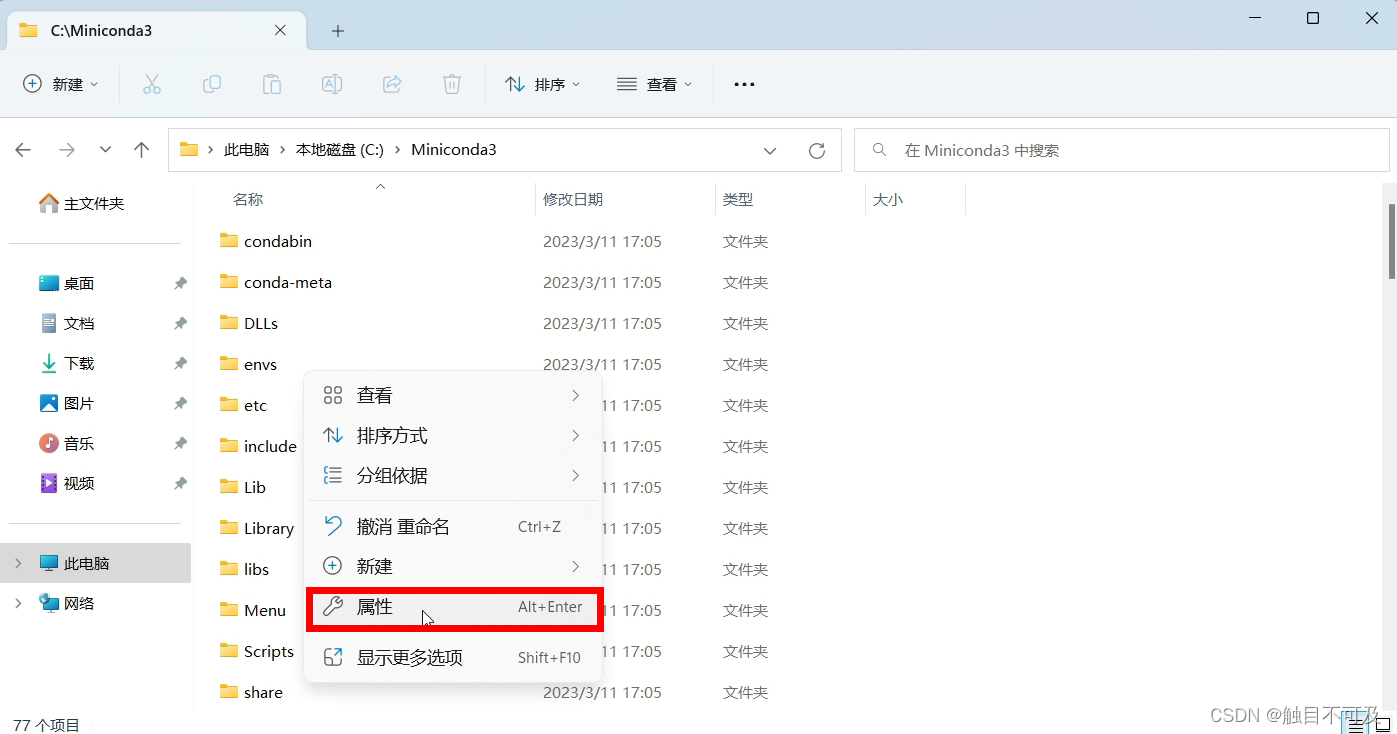Open a new tab with plus button
This screenshot has width=1397, height=734.
coord(338,31)
